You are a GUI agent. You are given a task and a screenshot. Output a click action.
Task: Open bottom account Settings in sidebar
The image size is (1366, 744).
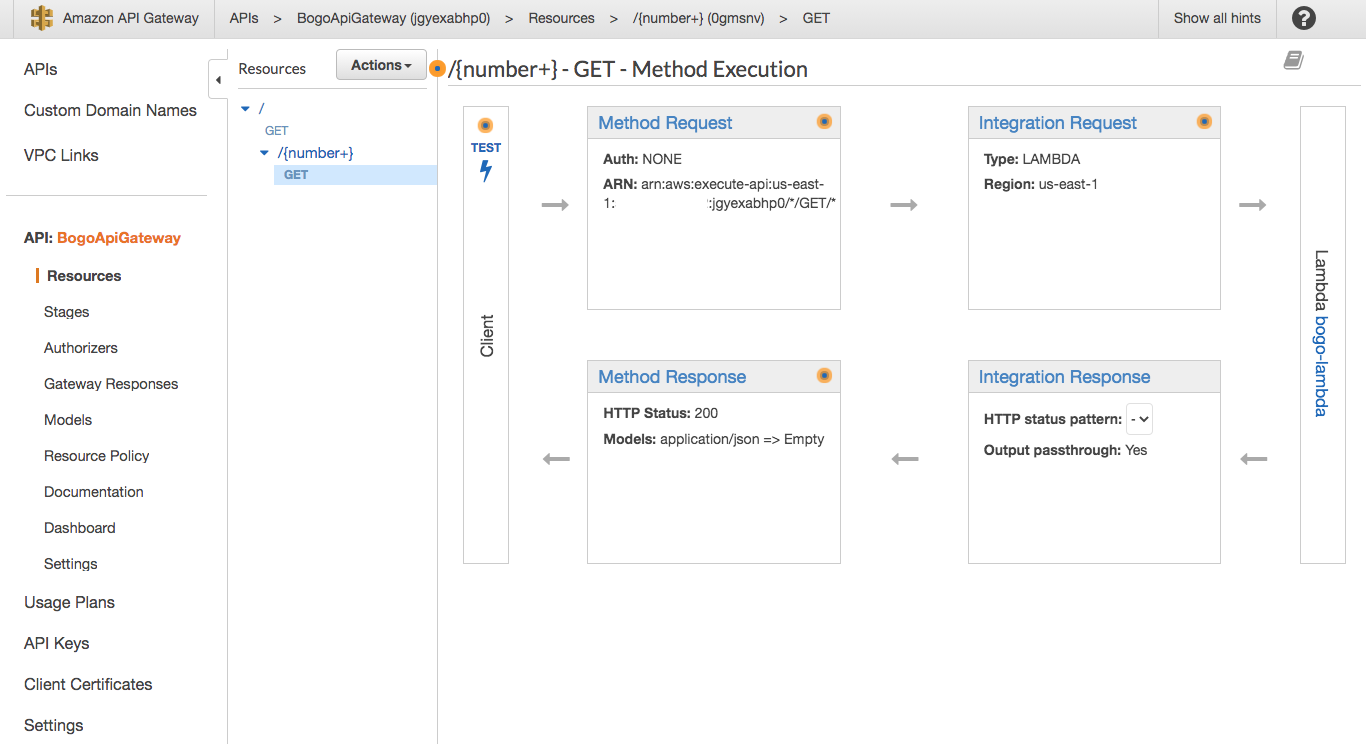coord(54,725)
